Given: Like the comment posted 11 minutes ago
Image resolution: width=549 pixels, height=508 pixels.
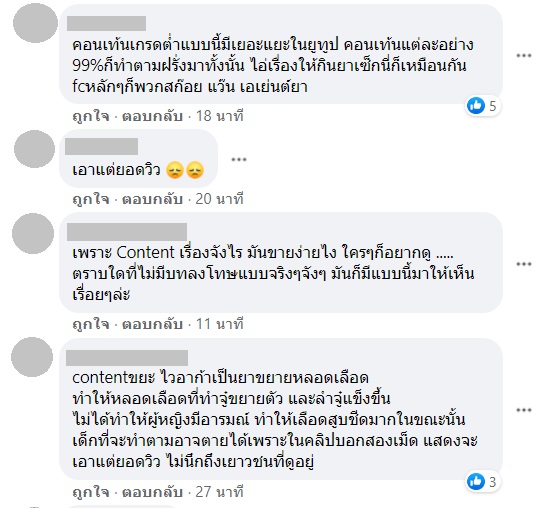Looking at the screenshot, I should [91, 324].
